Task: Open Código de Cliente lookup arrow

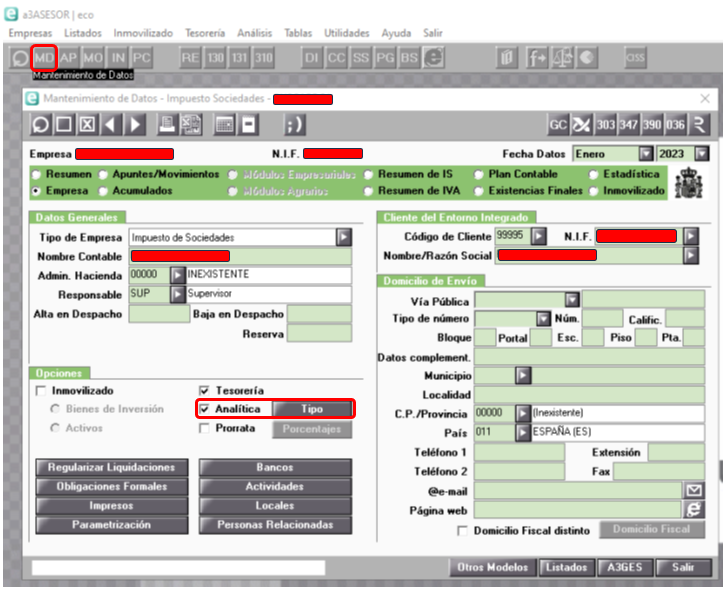Action: point(538,236)
